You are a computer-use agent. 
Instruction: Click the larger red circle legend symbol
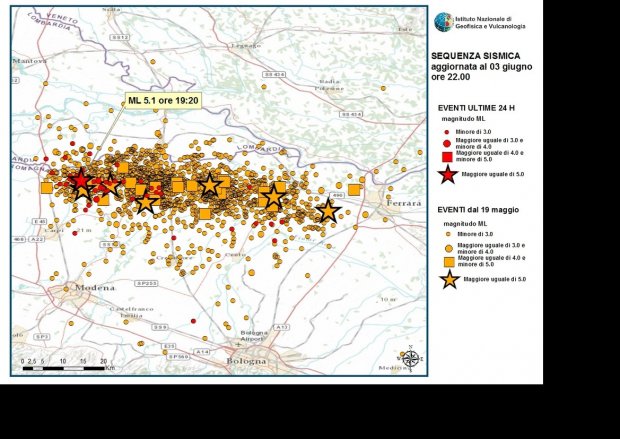click(447, 143)
